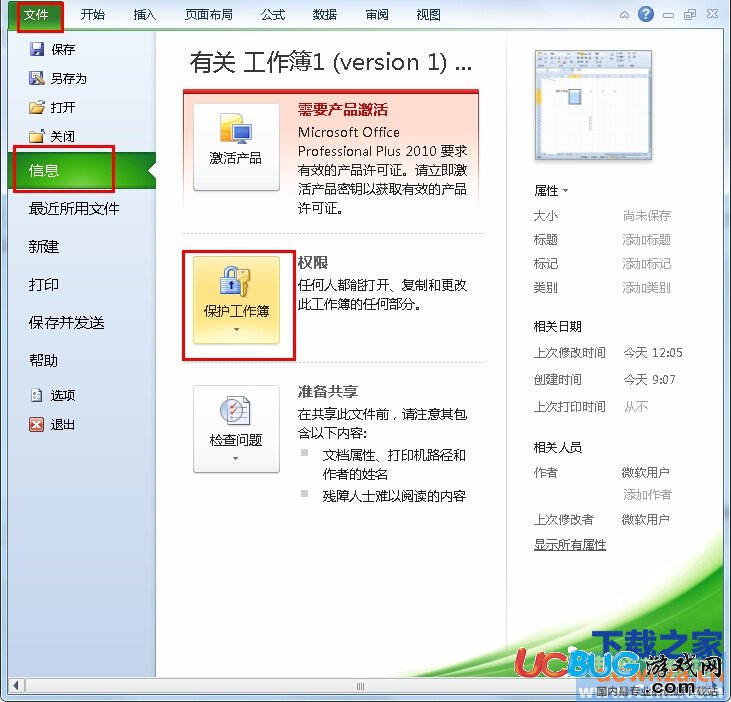Click the 尚未保存 size value
The height and width of the screenshot is (702, 731).
tap(647, 215)
